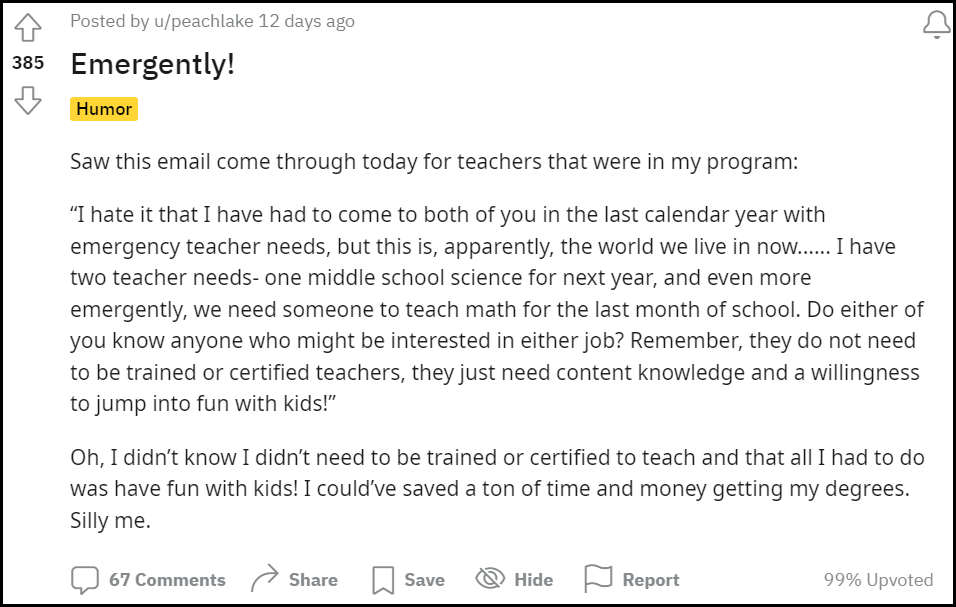The width and height of the screenshot is (956, 607).
Task: Downvote the post with the down arrow
Action: click(x=28, y=99)
